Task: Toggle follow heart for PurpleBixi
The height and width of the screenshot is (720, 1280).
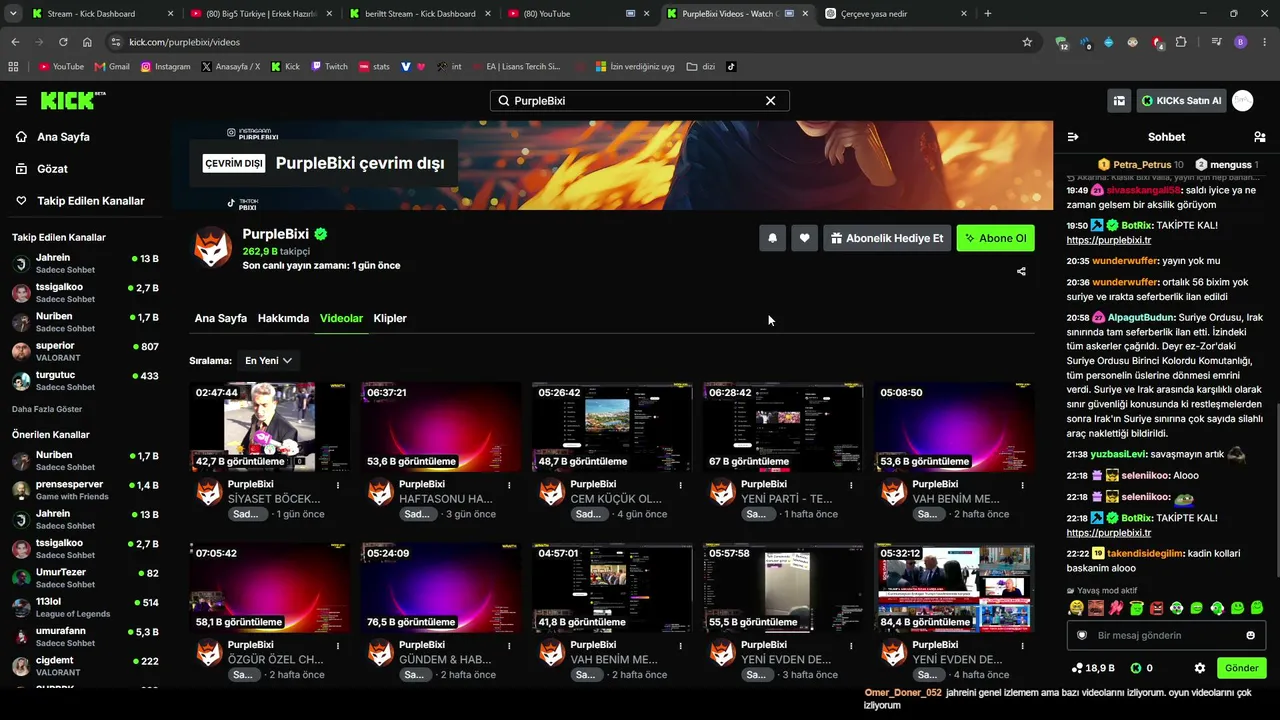Action: pos(804,238)
